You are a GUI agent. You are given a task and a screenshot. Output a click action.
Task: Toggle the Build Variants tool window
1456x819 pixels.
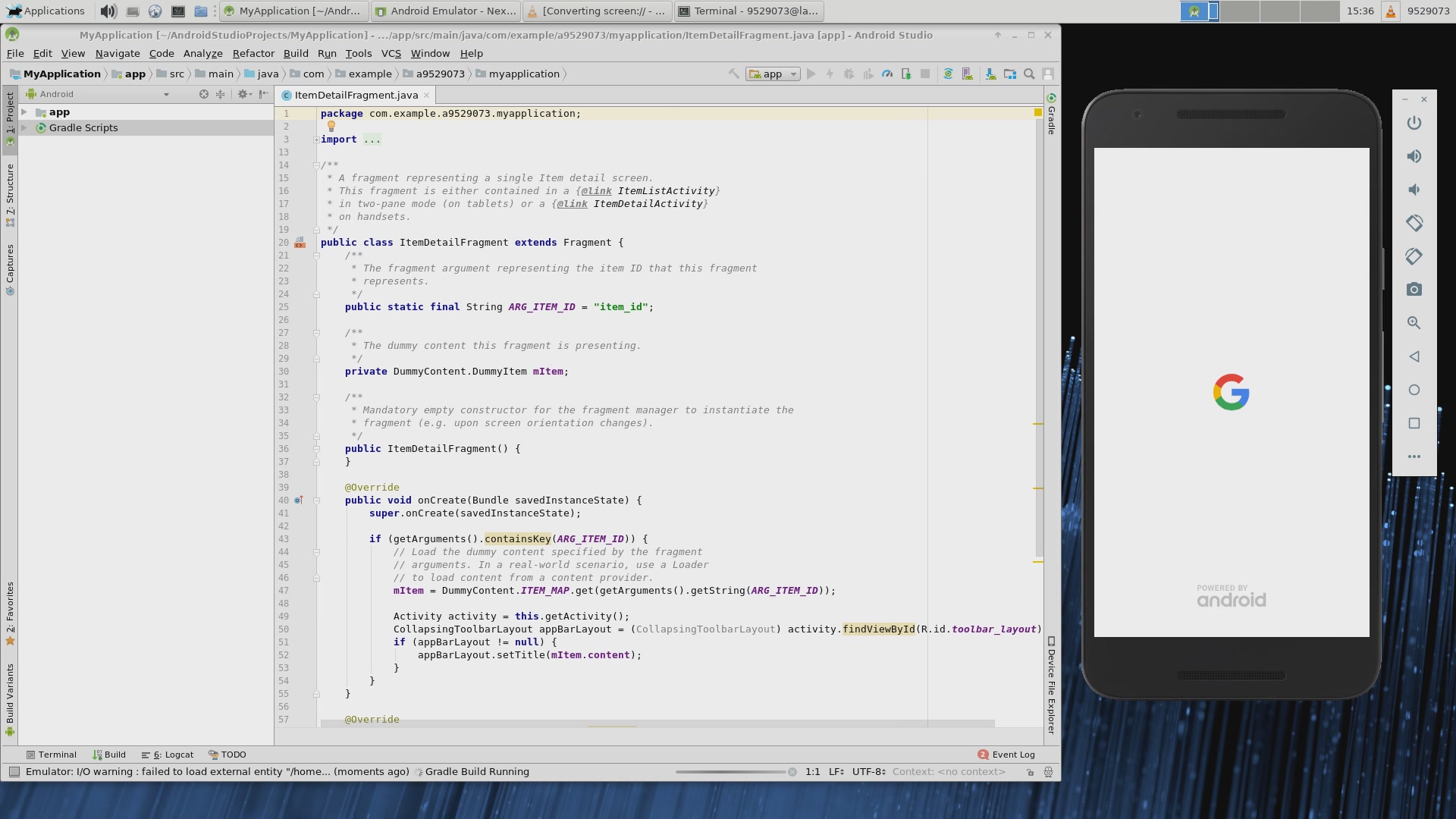tap(10, 699)
